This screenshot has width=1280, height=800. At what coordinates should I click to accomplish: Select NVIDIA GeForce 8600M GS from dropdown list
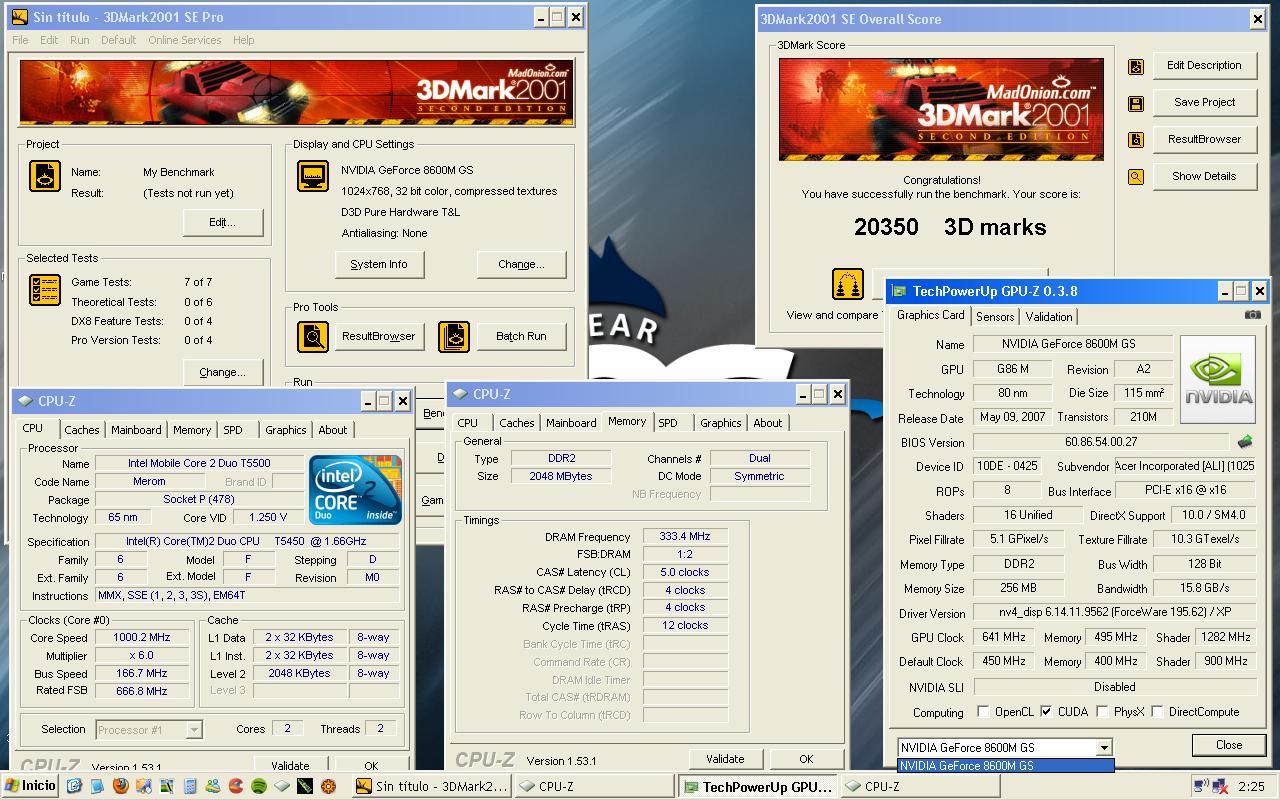pos(1005,766)
